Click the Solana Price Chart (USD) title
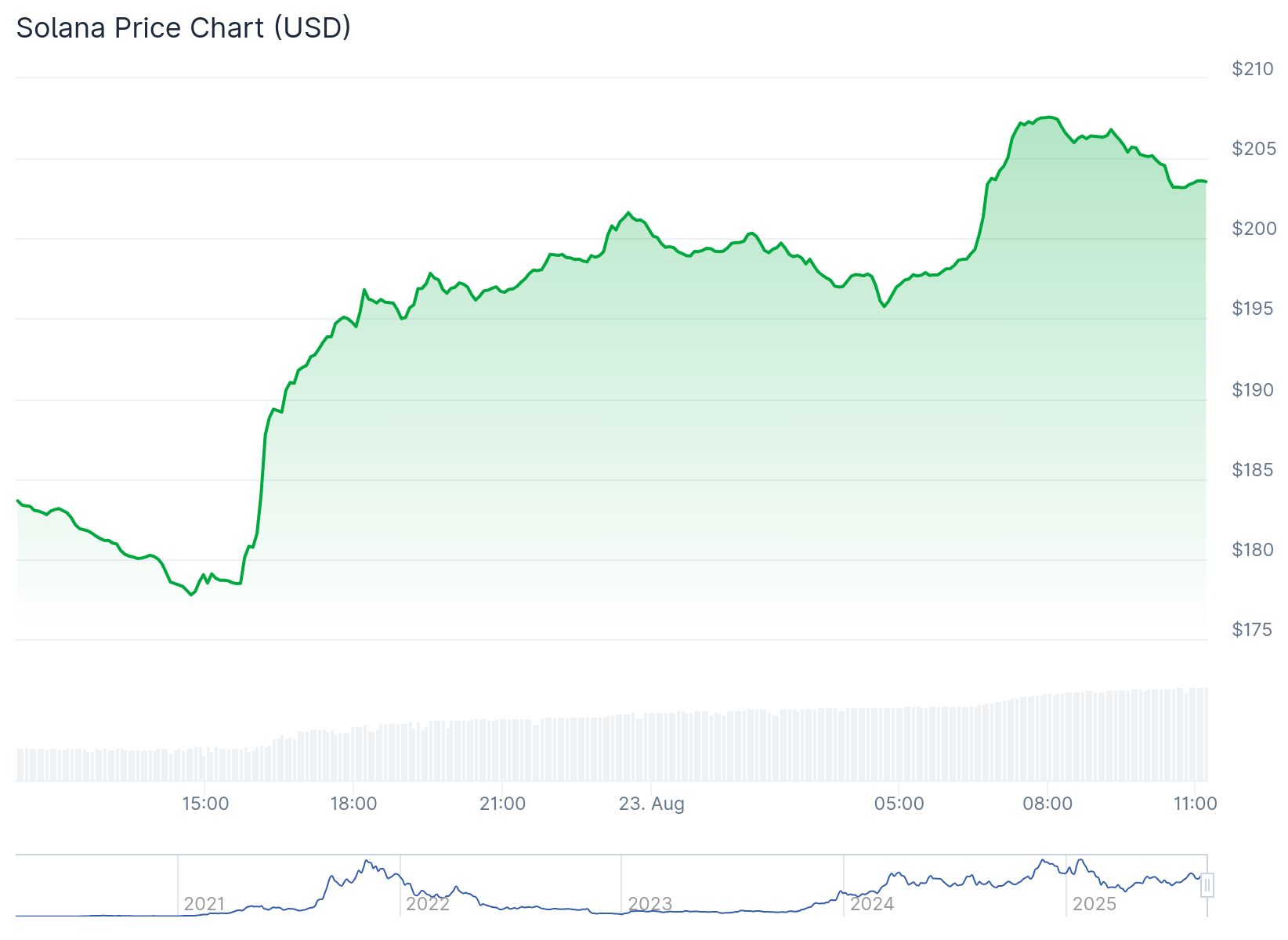This screenshot has height=940, width=1288. (x=183, y=28)
